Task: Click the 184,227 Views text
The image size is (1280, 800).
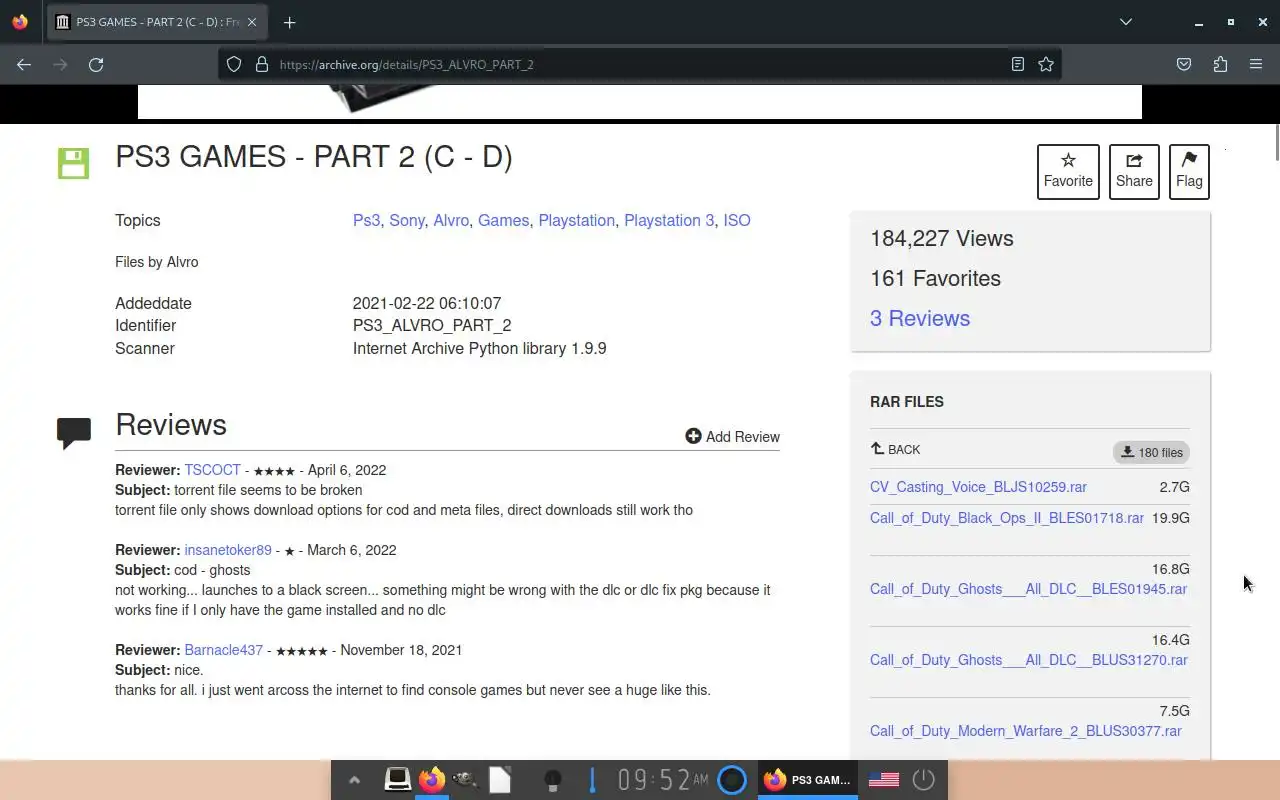Action: pyautogui.click(x=942, y=238)
